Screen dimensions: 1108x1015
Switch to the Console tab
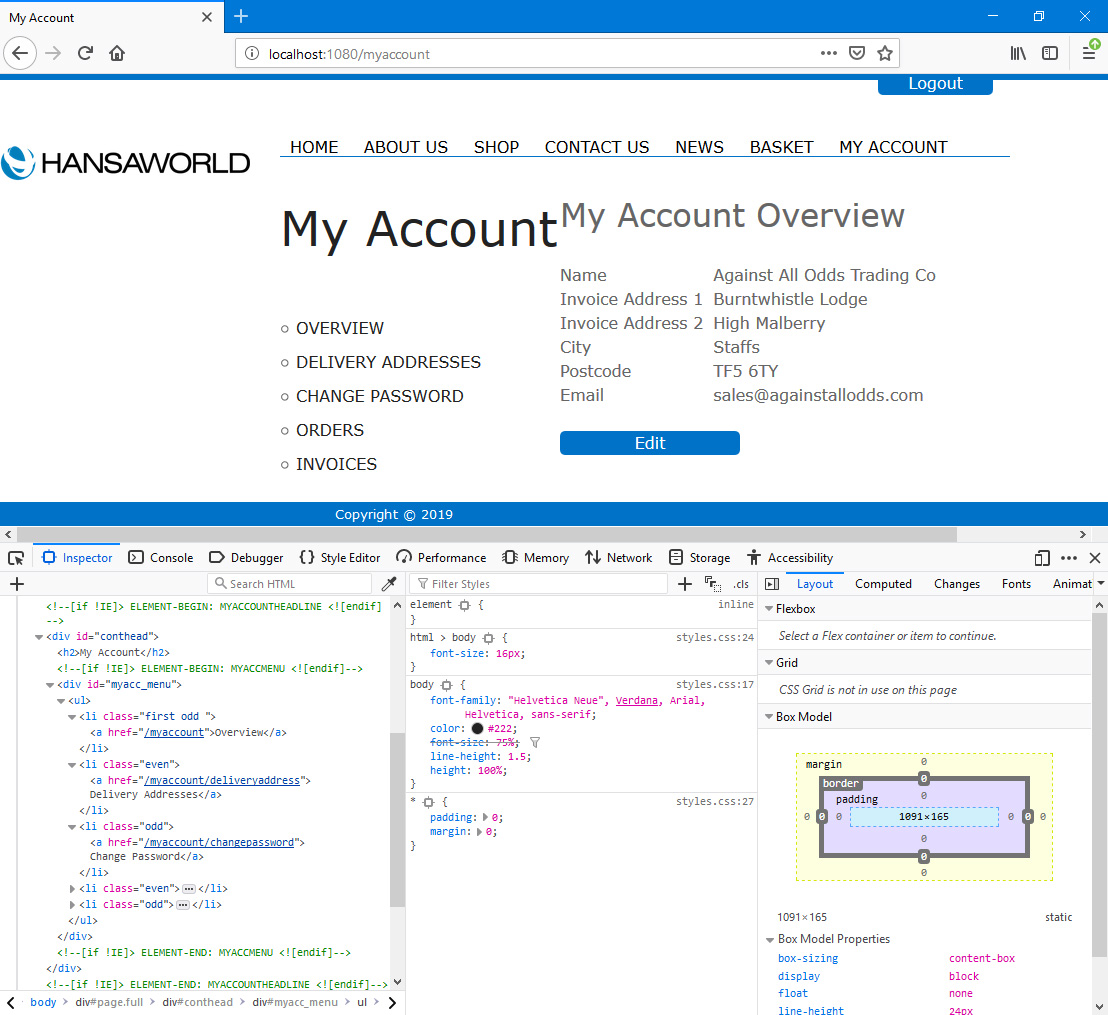[161, 558]
